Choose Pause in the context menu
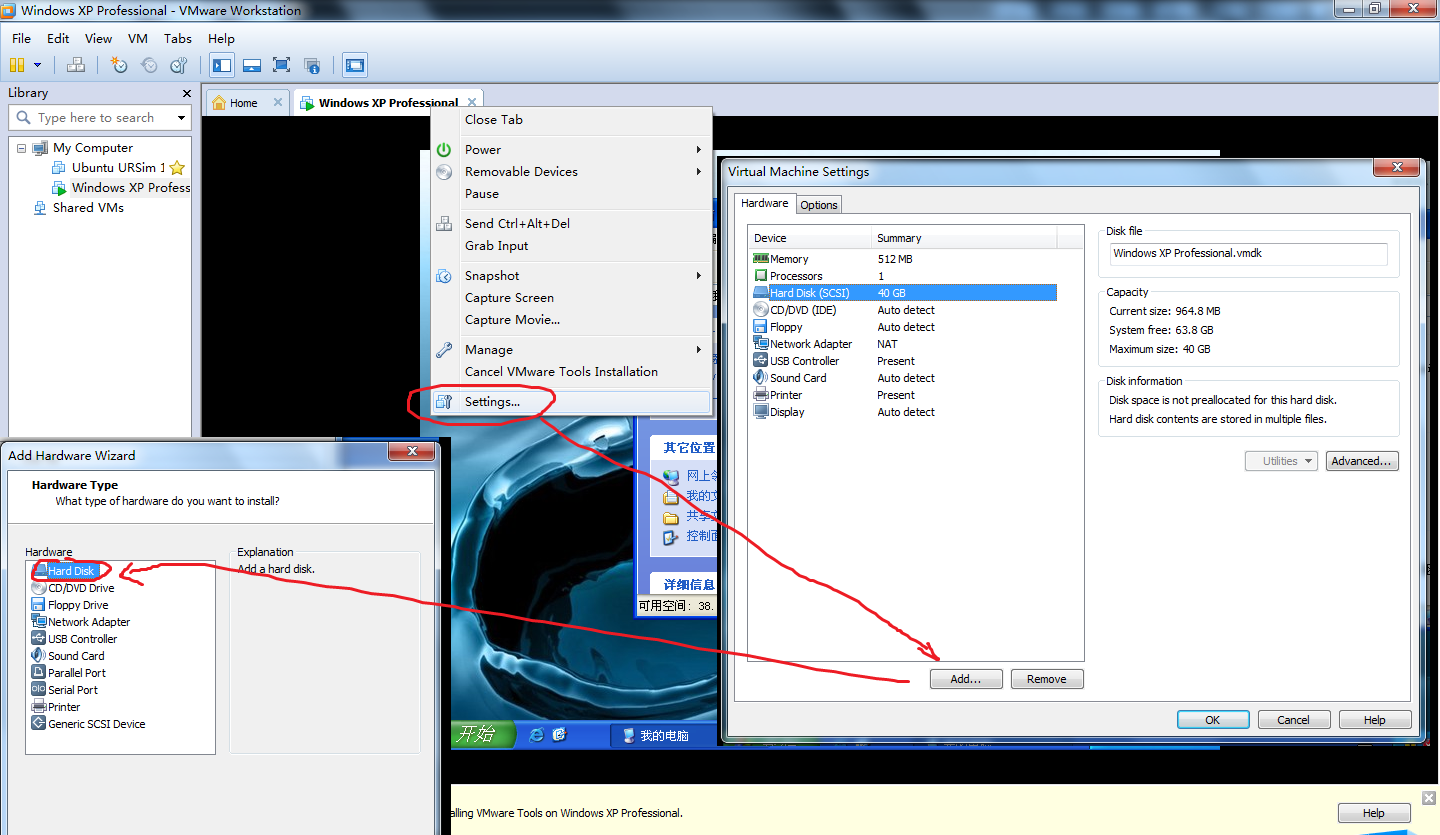The width and height of the screenshot is (1440, 835). point(571,194)
